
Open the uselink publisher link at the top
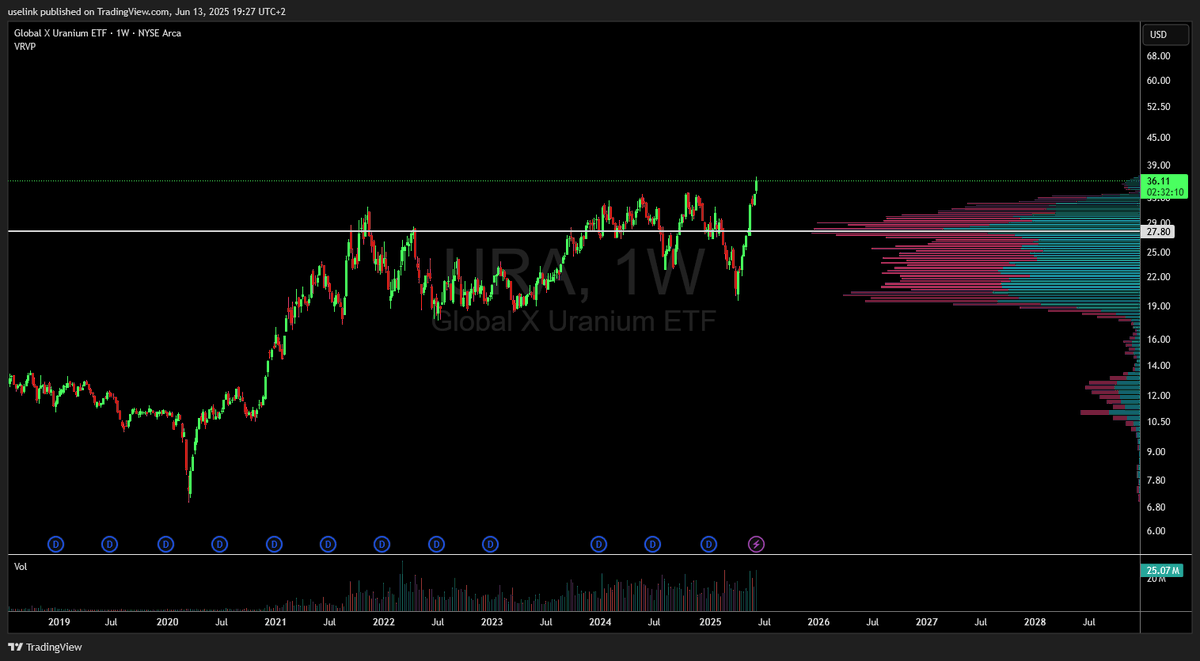point(23,12)
